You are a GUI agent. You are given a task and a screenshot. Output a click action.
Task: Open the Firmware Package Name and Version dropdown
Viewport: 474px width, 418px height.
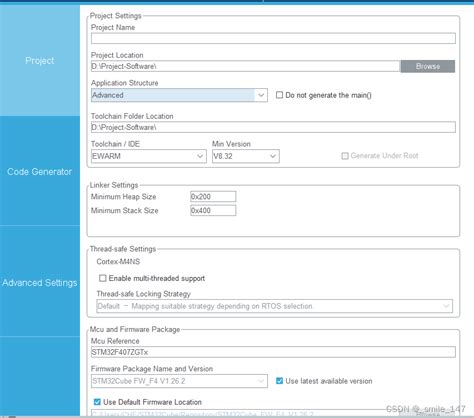179,381
